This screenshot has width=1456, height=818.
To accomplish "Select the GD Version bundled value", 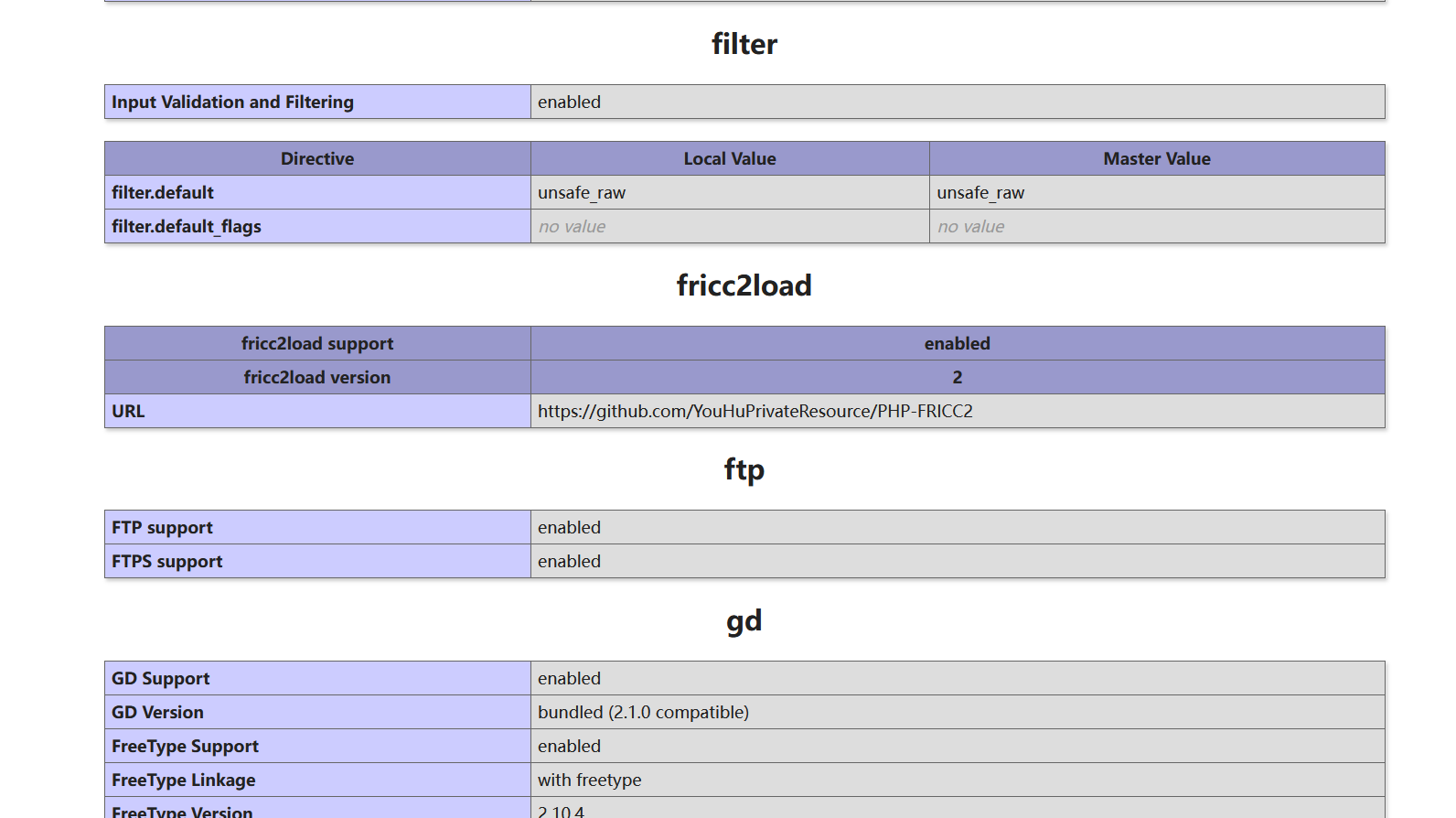I will 643,712.
